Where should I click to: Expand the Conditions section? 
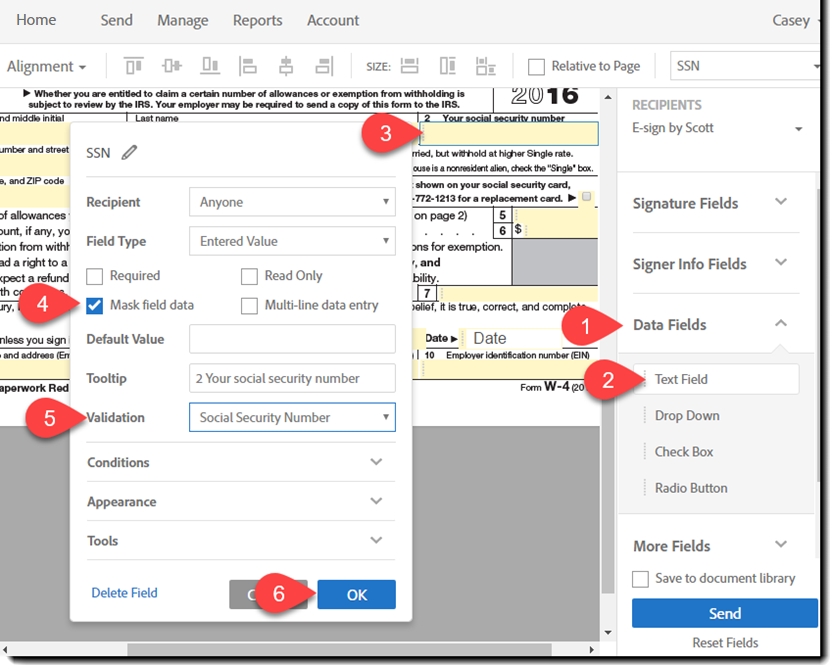coord(241,462)
